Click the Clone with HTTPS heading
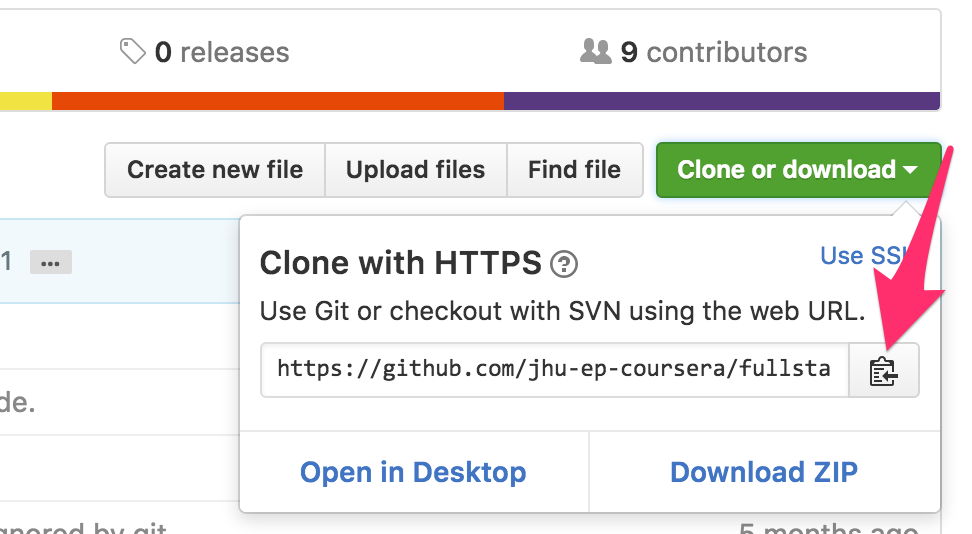 click(x=401, y=264)
